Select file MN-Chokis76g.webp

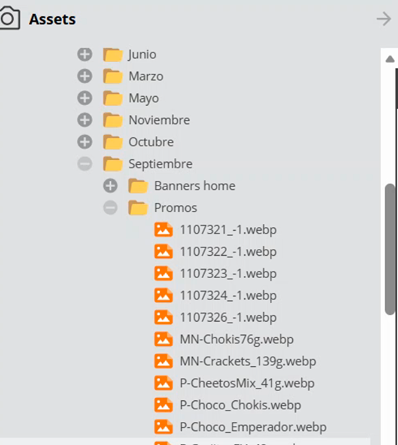click(237, 340)
